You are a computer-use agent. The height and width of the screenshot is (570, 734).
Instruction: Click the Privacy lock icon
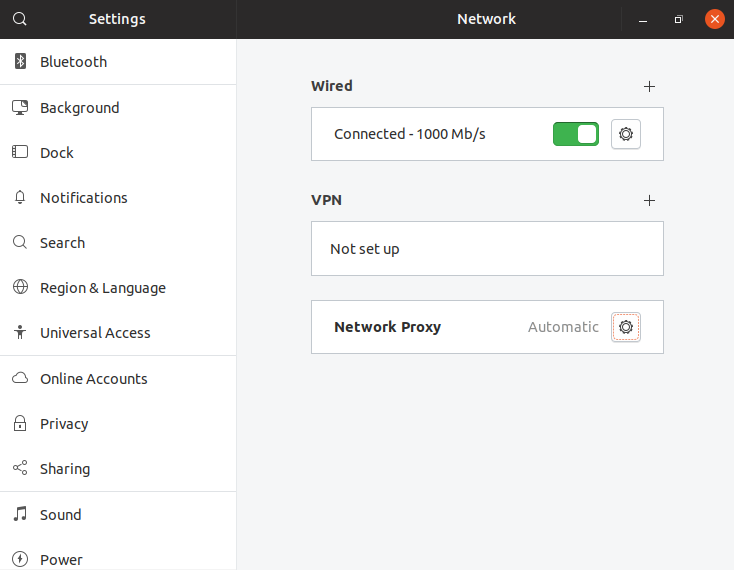[20, 423]
